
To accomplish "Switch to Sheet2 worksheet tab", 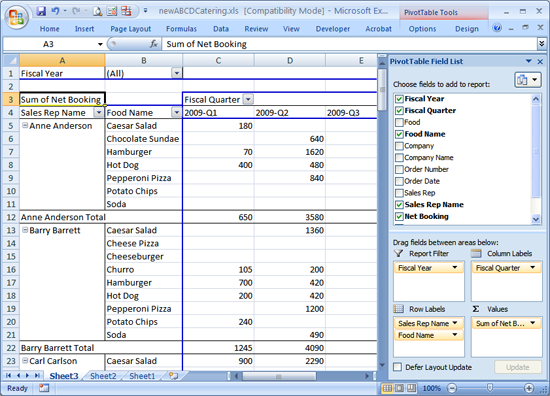I will (103, 376).
